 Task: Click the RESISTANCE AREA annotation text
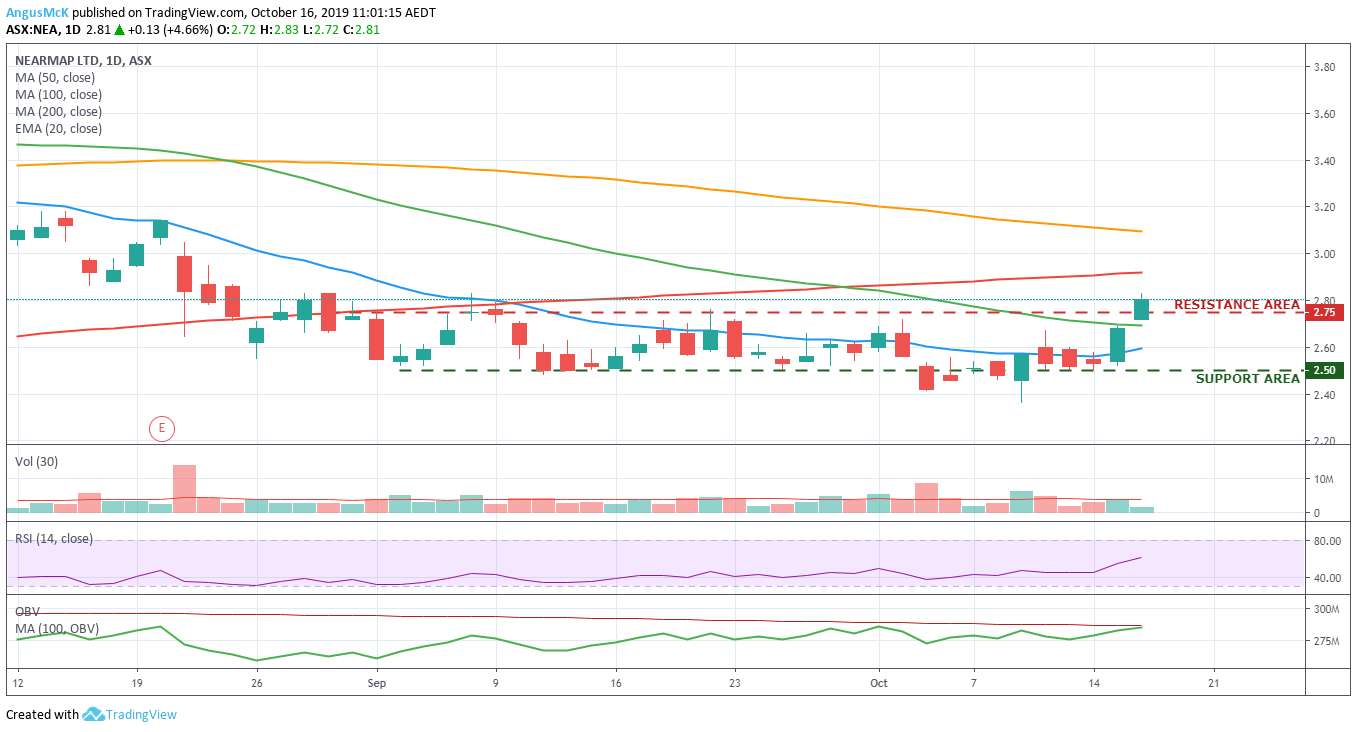[1237, 304]
